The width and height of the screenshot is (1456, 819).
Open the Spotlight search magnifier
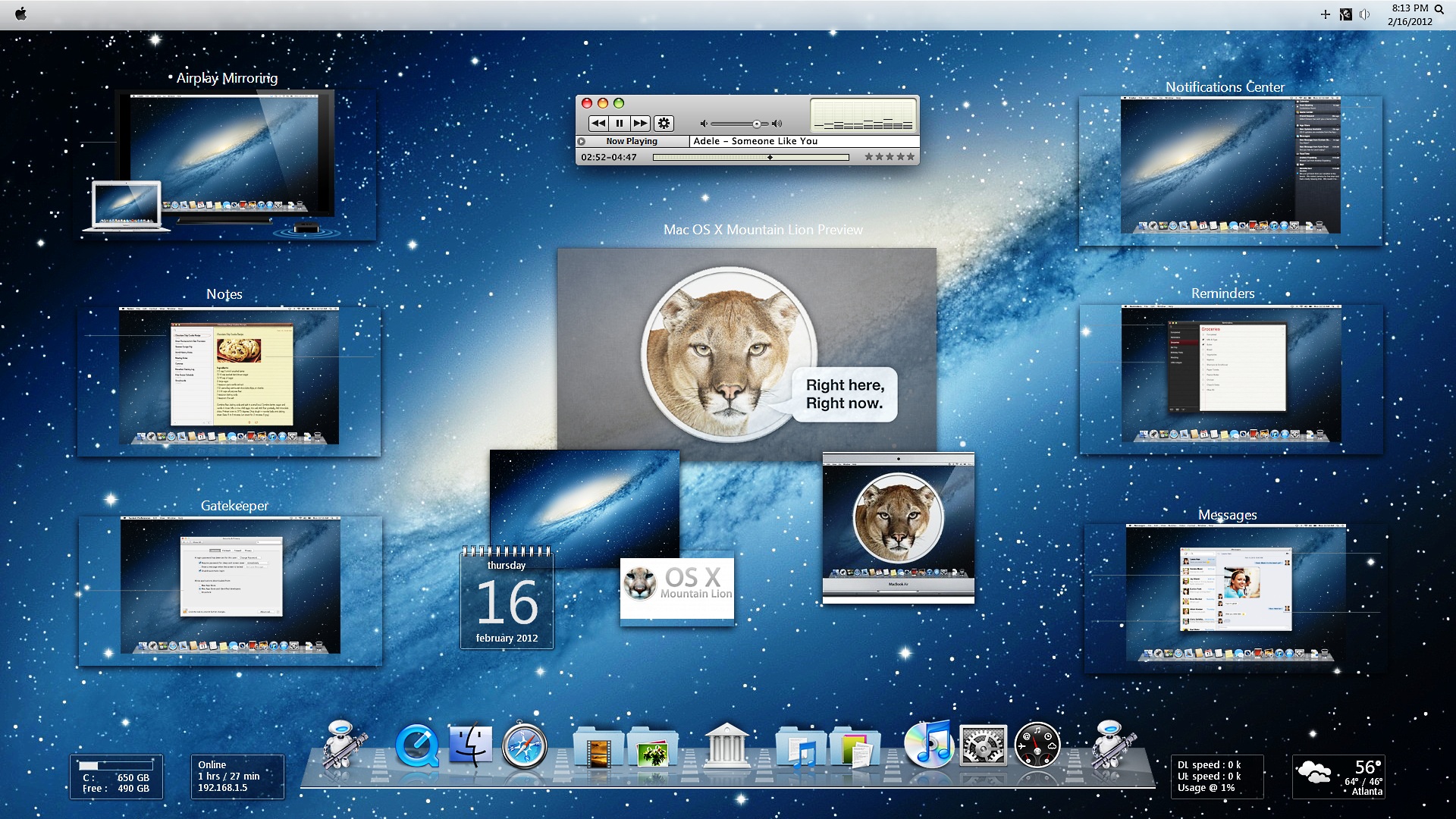point(1439,10)
